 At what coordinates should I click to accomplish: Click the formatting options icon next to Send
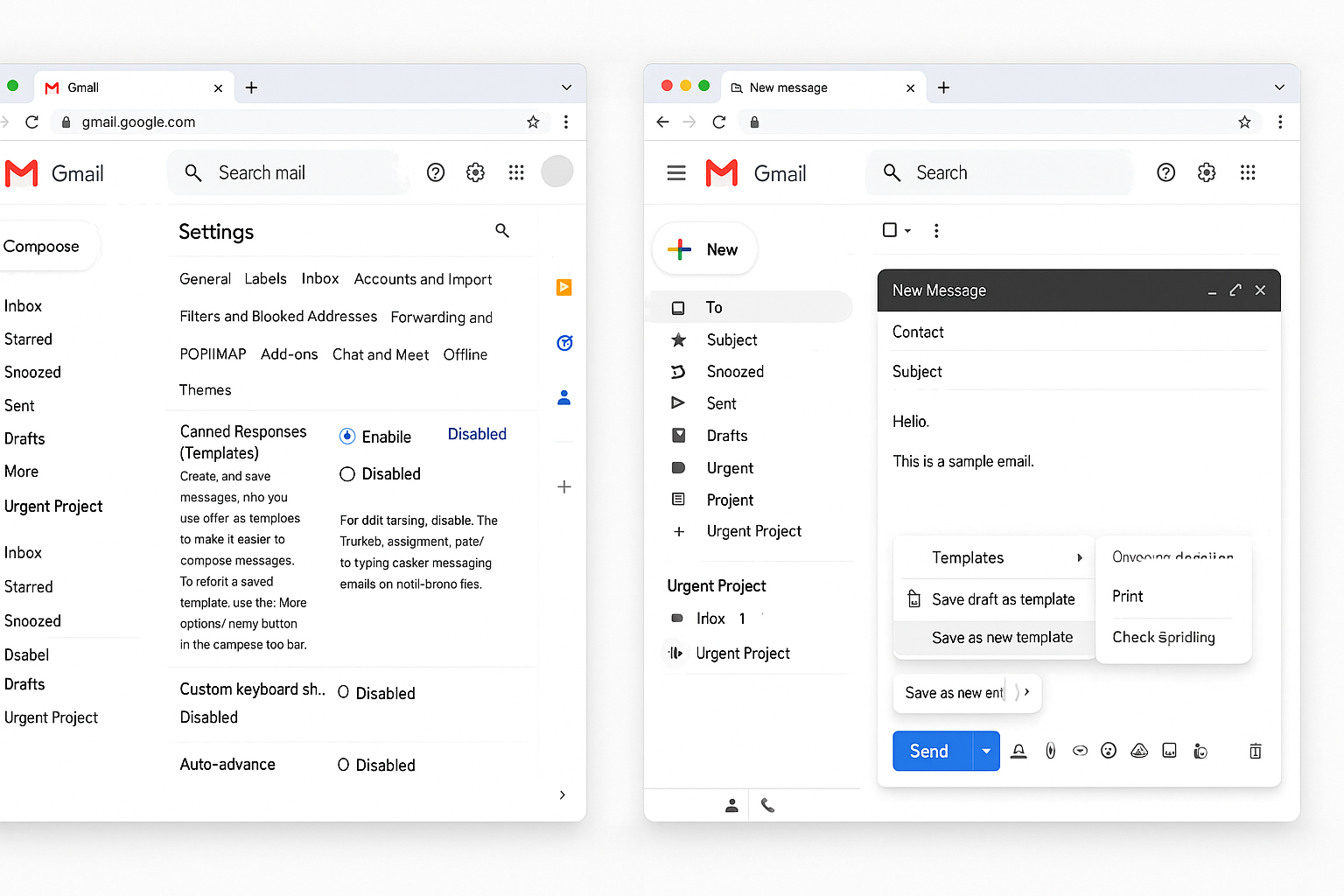click(1018, 751)
